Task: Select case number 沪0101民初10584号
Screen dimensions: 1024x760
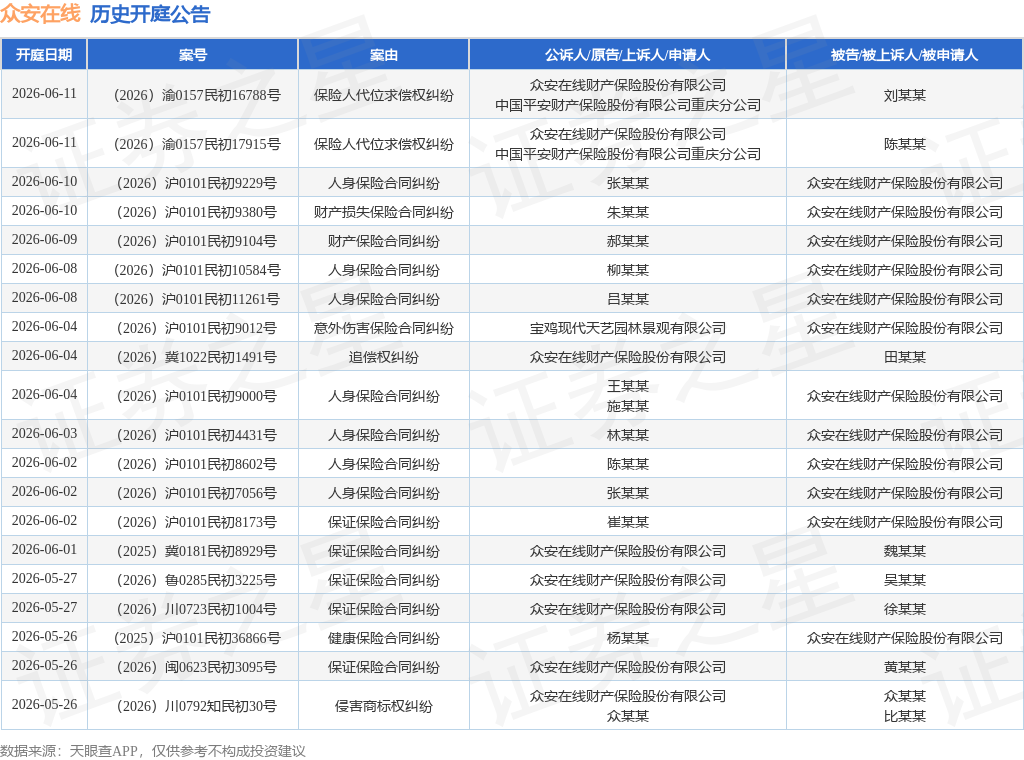Action: 197,270
